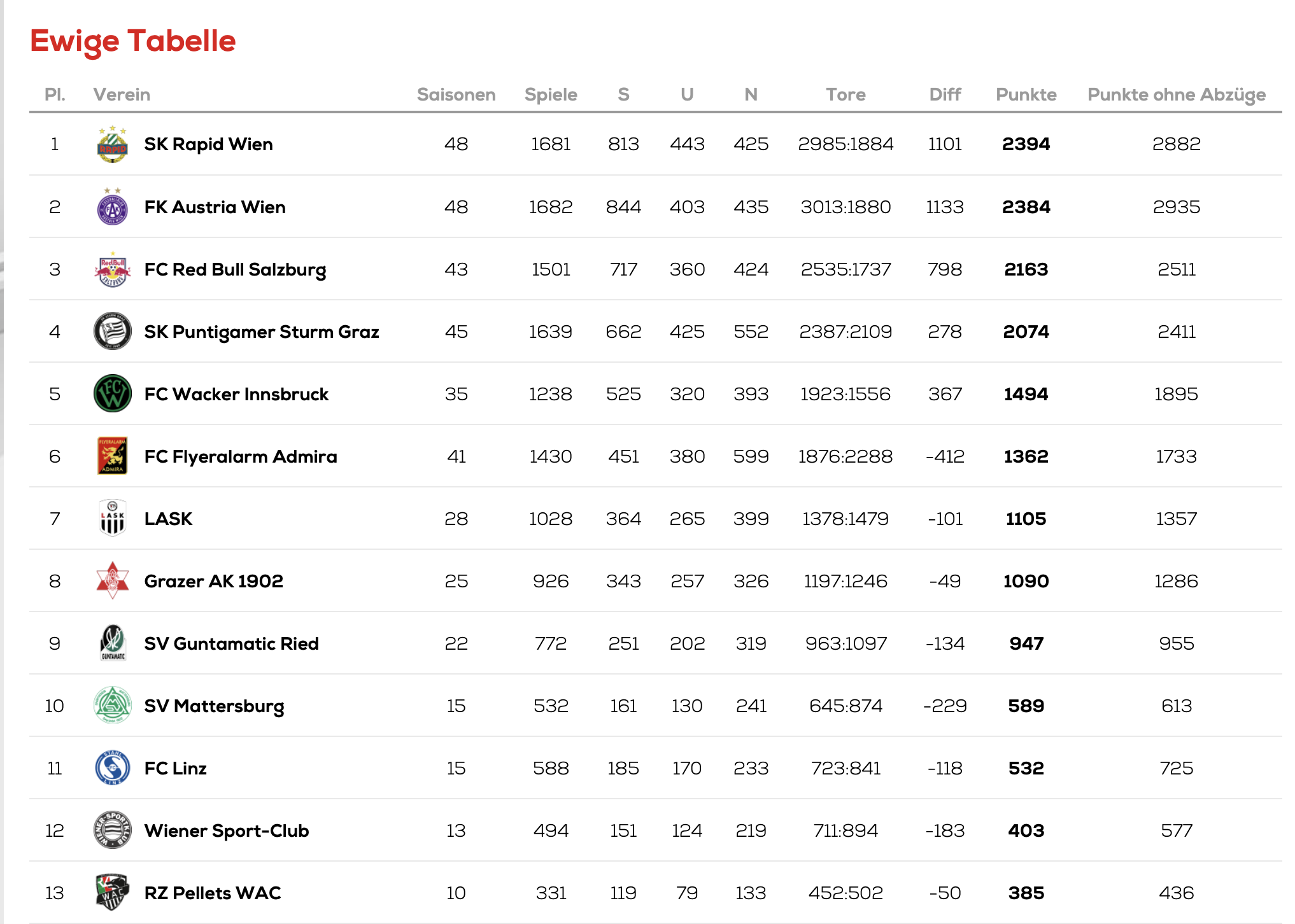1295x924 pixels.
Task: Select the LASK club logo
Action: [113, 518]
